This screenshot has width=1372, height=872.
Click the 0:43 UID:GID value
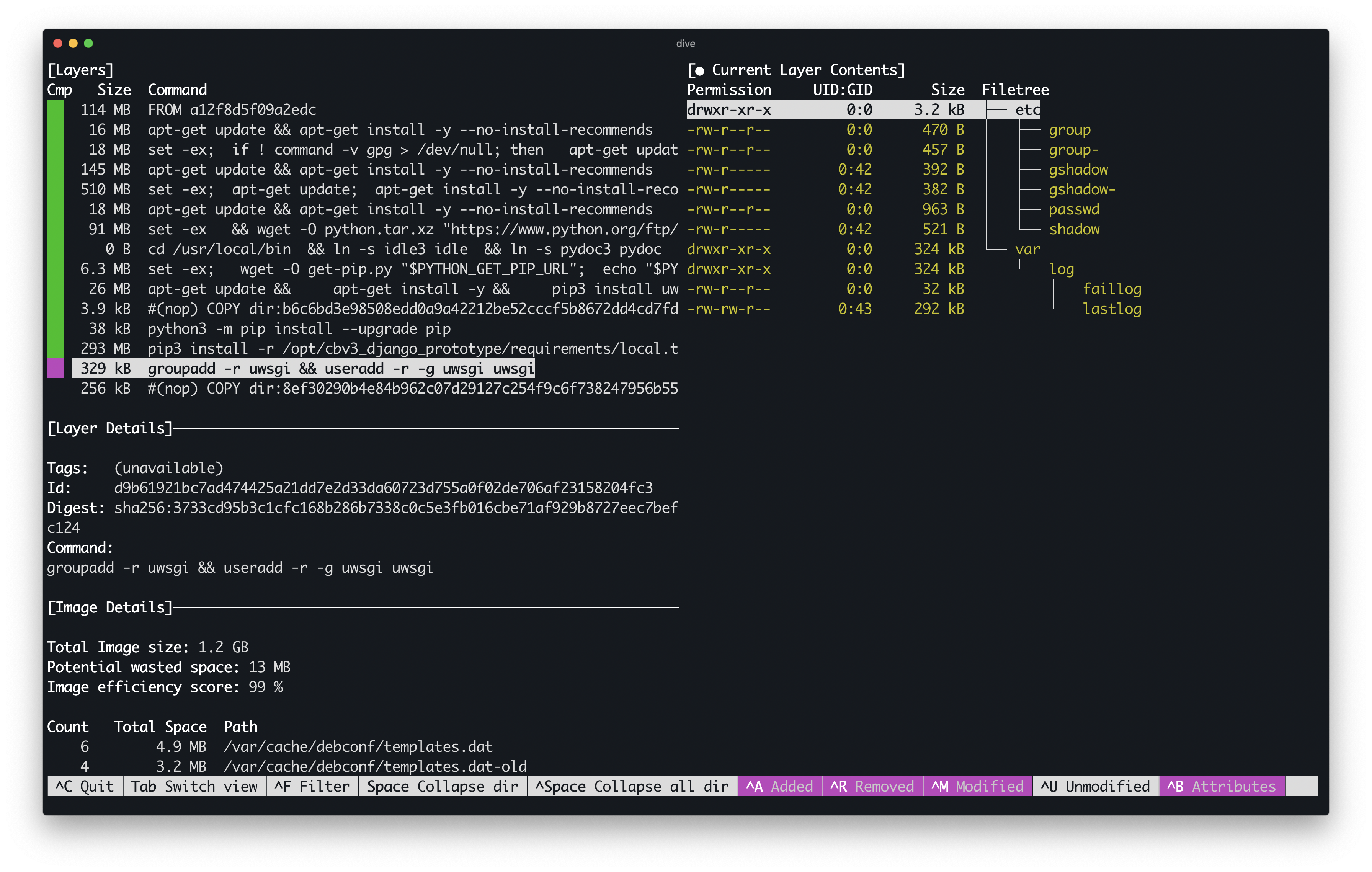[855, 309]
